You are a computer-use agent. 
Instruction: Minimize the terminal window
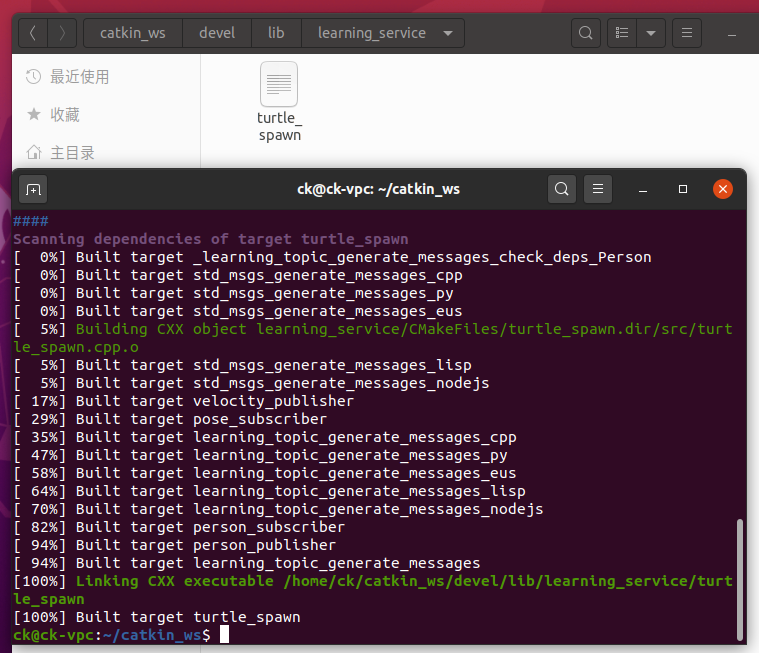coord(643,189)
